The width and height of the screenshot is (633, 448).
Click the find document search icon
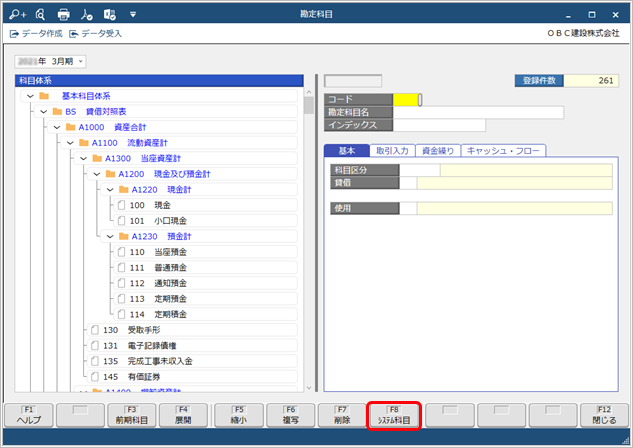[x=40, y=15]
